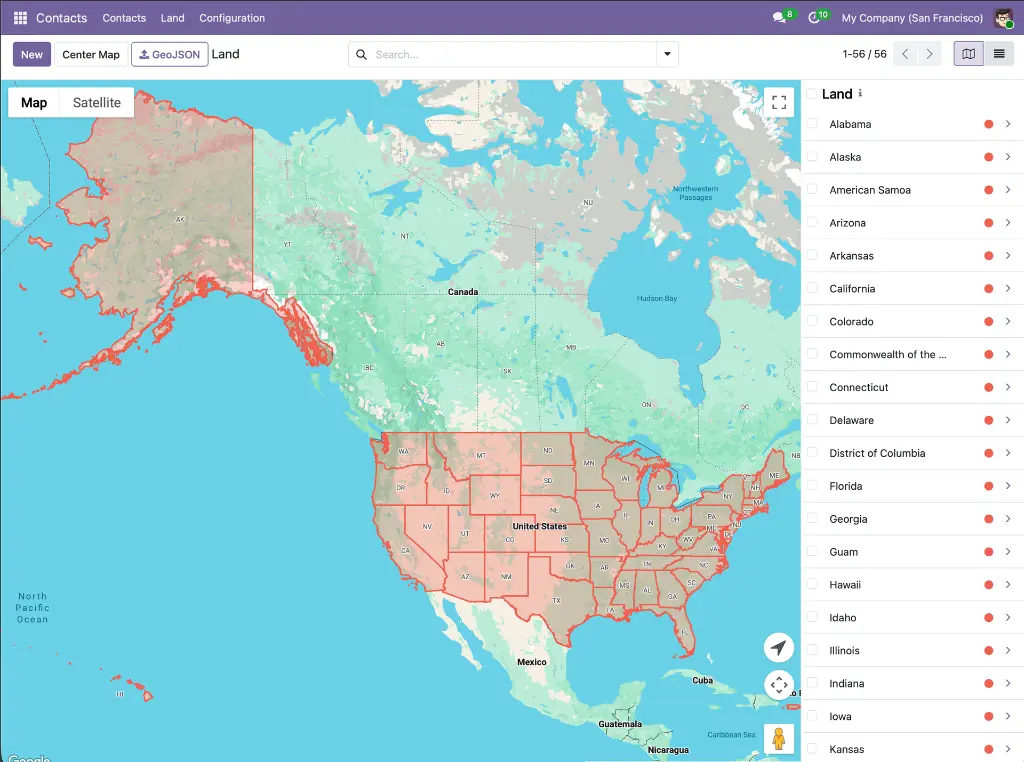Click the red color dot for California

pyautogui.click(x=989, y=289)
